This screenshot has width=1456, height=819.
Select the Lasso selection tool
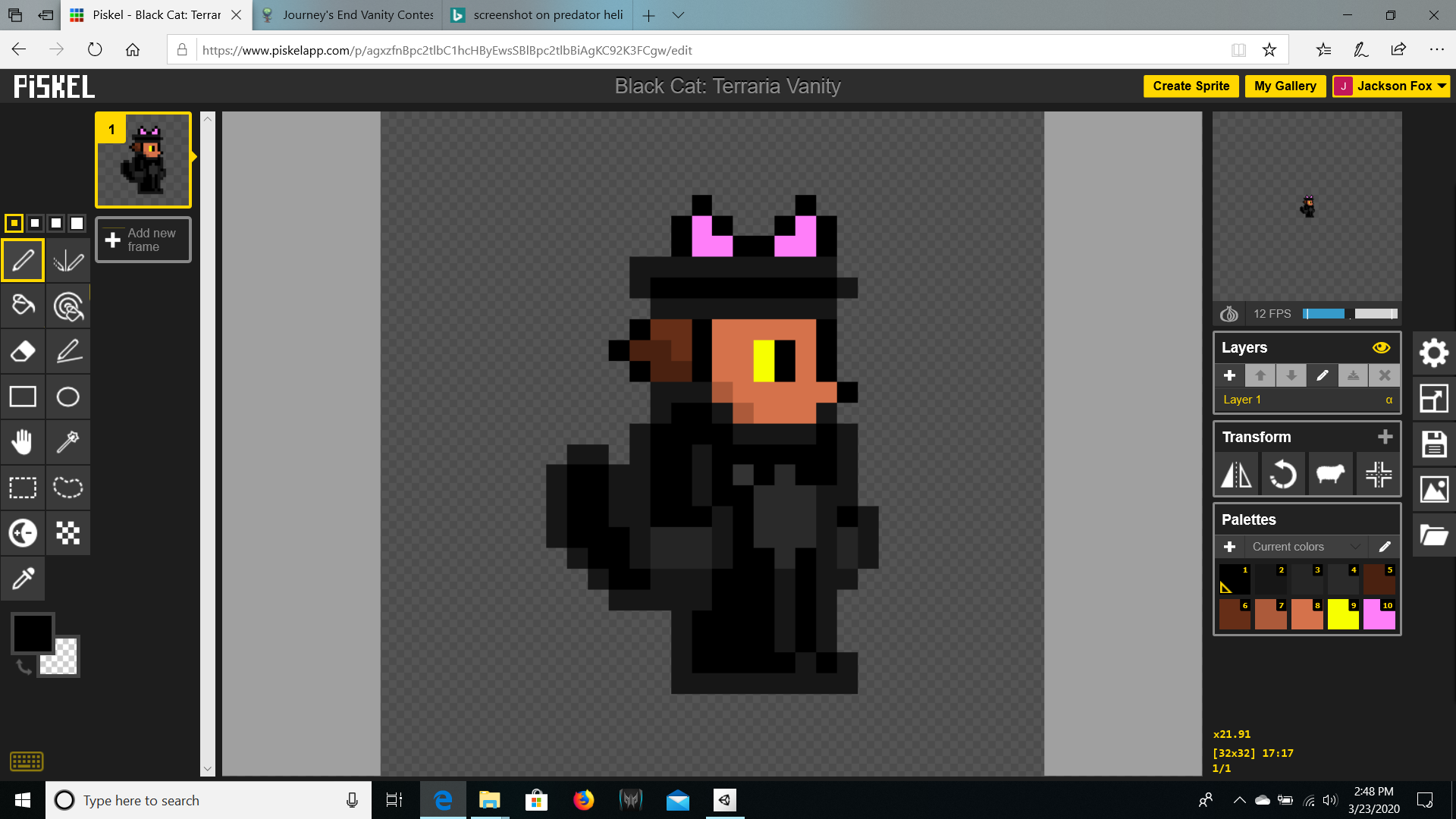[68, 488]
